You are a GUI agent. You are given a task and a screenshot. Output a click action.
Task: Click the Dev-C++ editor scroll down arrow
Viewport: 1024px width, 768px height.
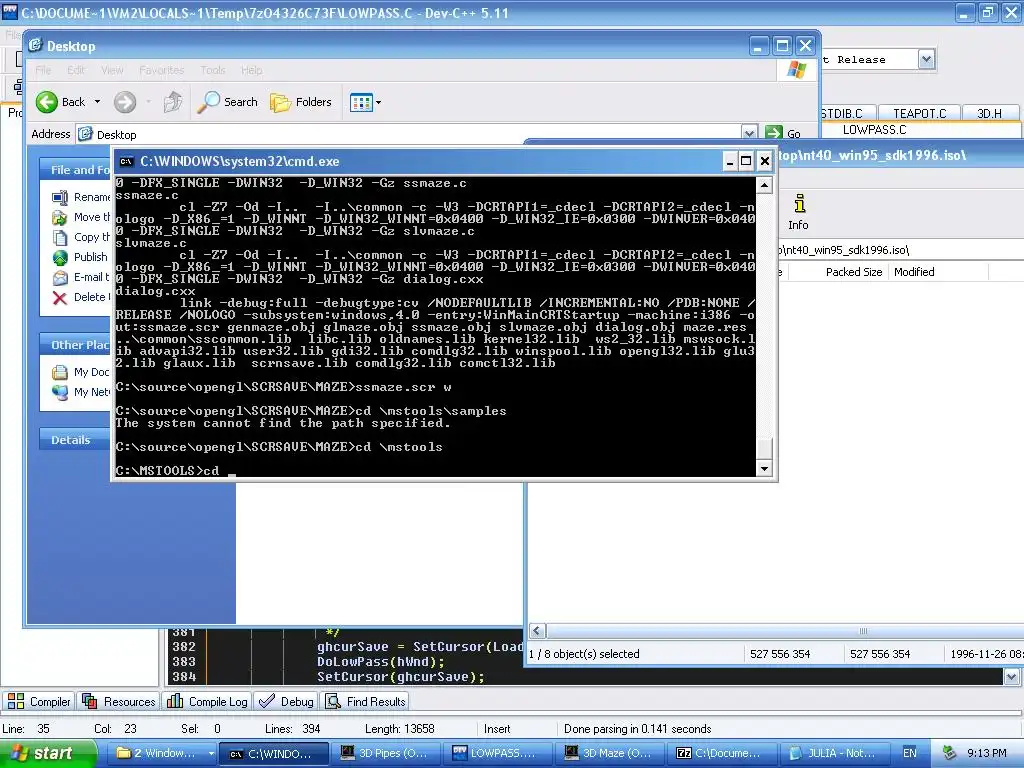(x=1012, y=677)
